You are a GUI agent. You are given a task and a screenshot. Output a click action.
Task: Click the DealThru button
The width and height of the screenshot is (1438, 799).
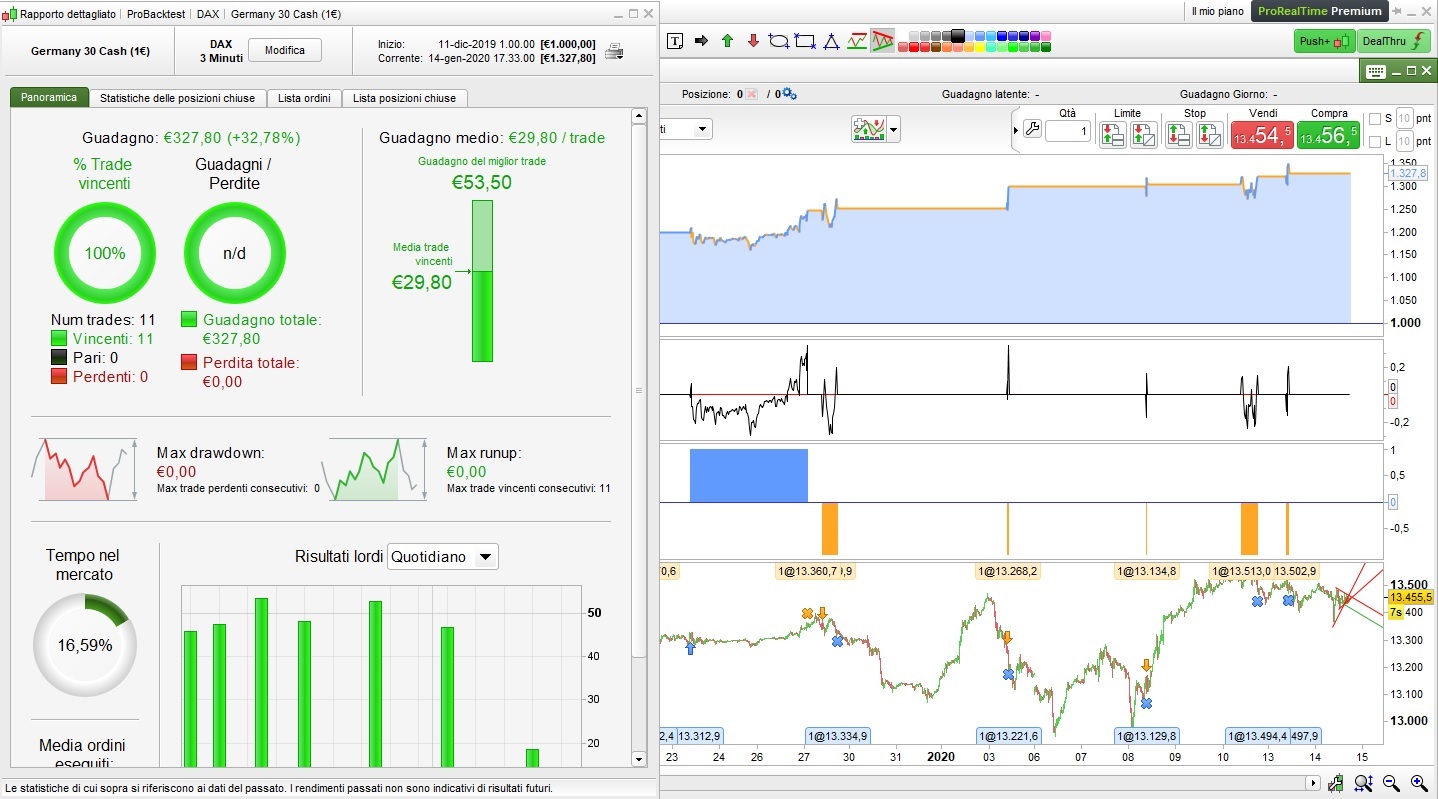pyautogui.click(x=1392, y=41)
